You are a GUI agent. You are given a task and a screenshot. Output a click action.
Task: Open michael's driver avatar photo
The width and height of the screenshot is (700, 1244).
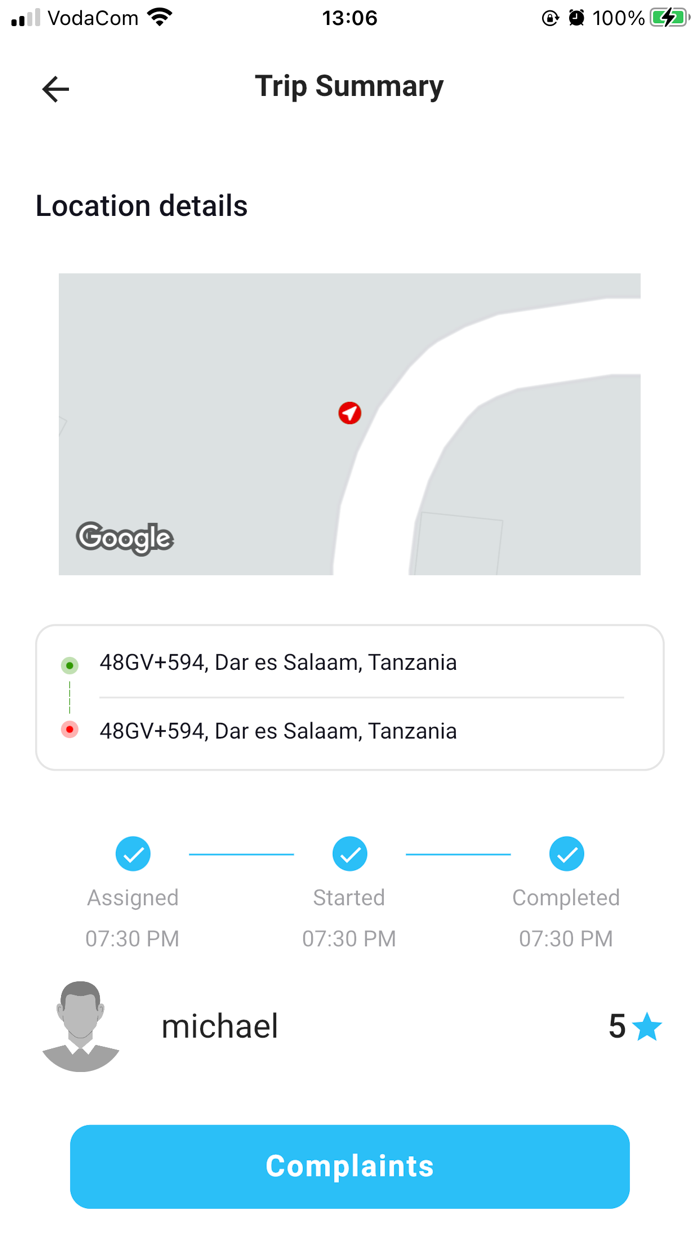coord(81,1026)
